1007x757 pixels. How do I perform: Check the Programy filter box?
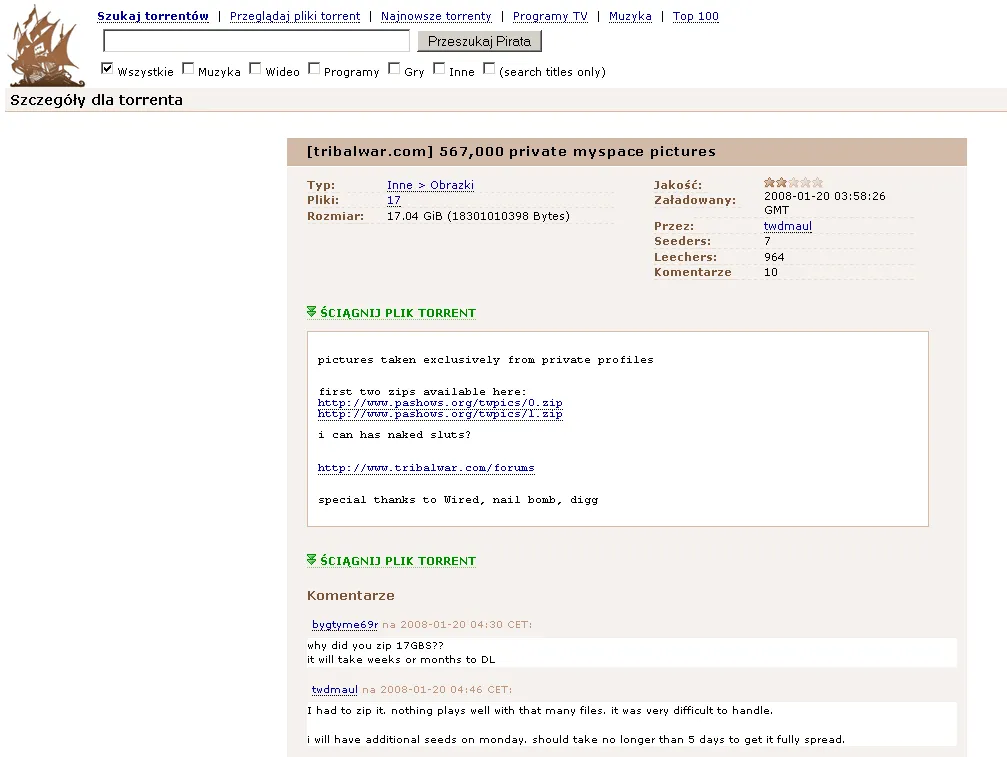pos(314,69)
